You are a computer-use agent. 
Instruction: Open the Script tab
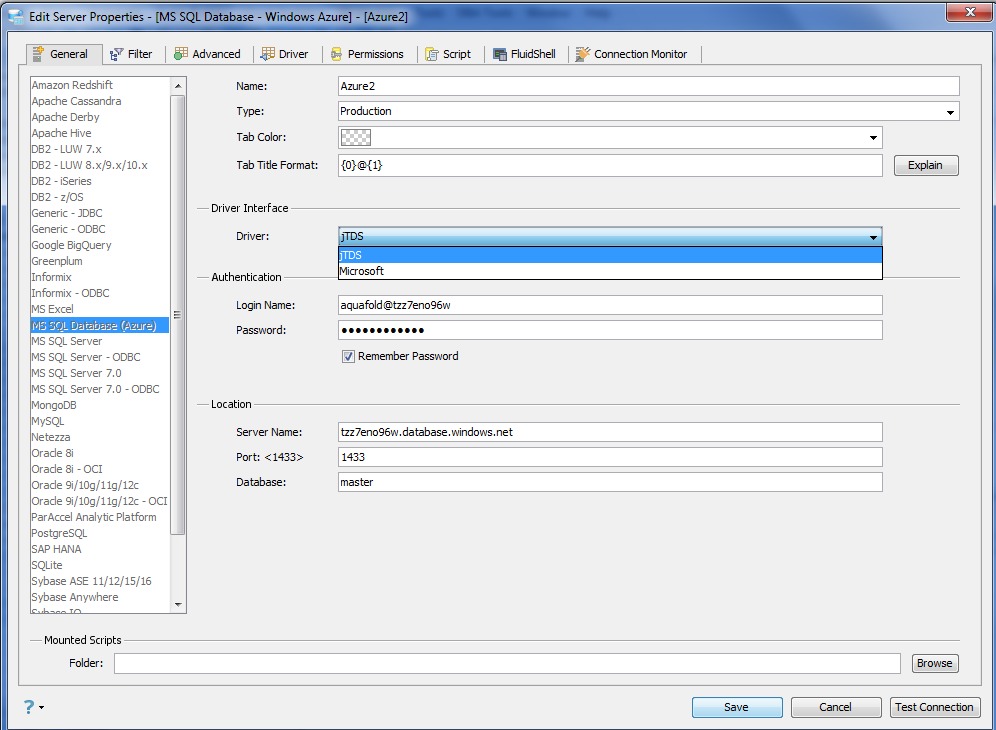click(x=449, y=54)
